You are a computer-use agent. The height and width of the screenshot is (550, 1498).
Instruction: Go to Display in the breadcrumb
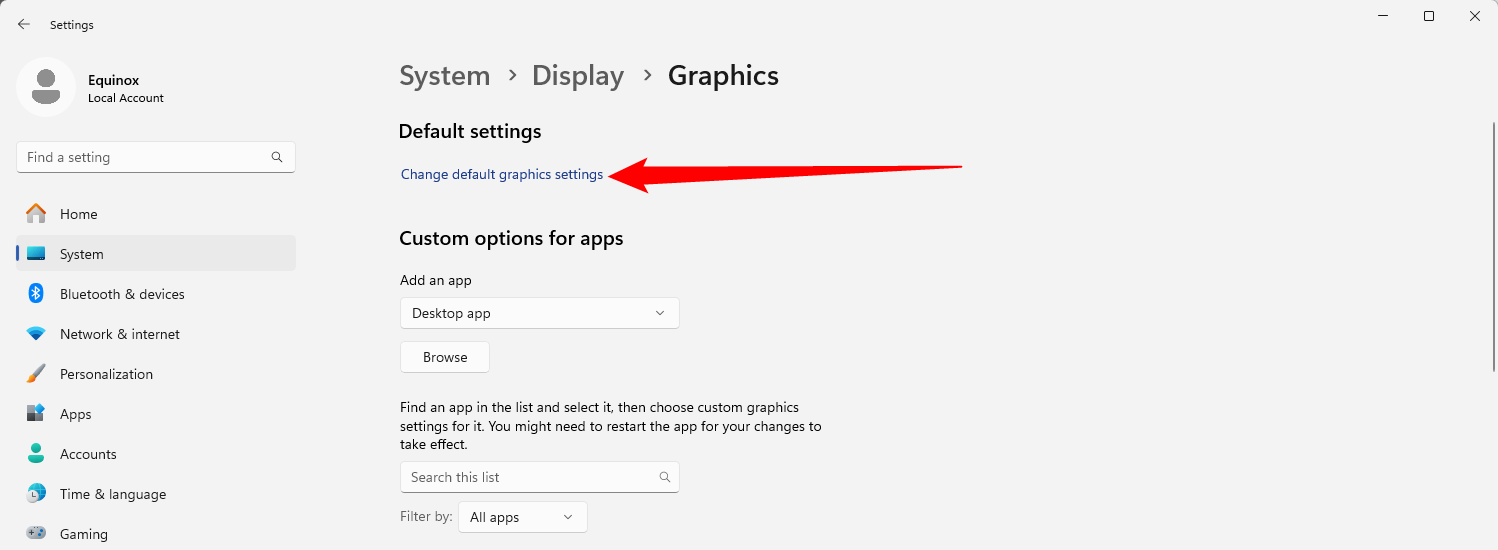(578, 75)
